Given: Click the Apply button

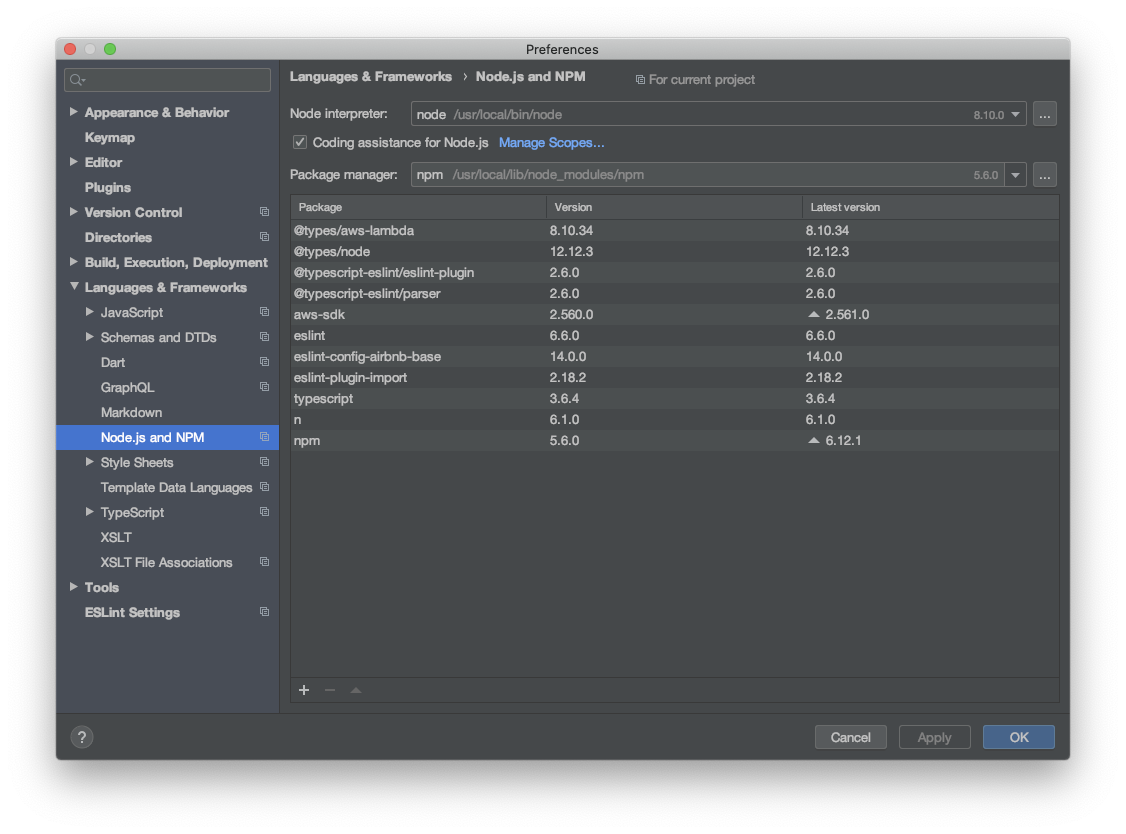Looking at the screenshot, I should tap(934, 737).
